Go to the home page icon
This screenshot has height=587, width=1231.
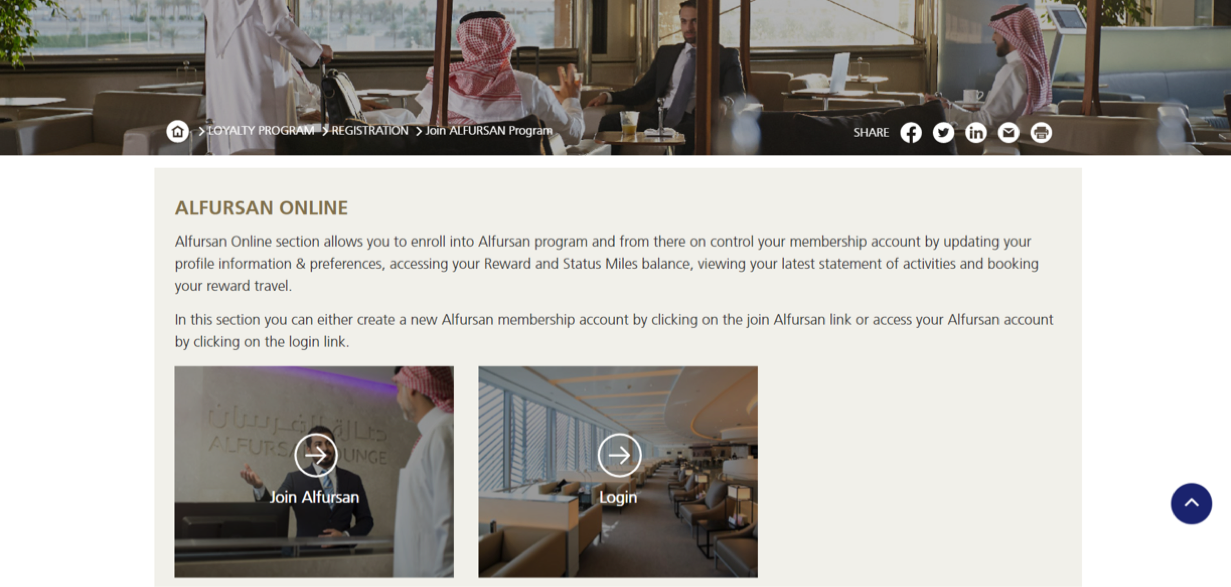[177, 131]
